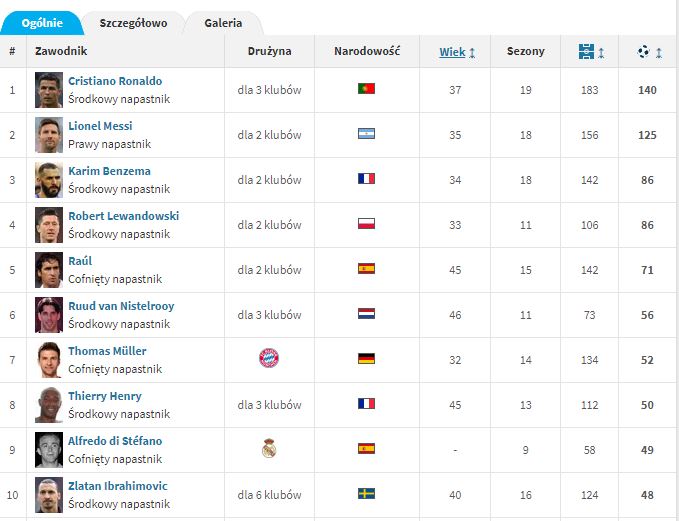Open Ruud van Nistelrooy's profile link
Viewport: 679px width, 521px height.
point(121,306)
